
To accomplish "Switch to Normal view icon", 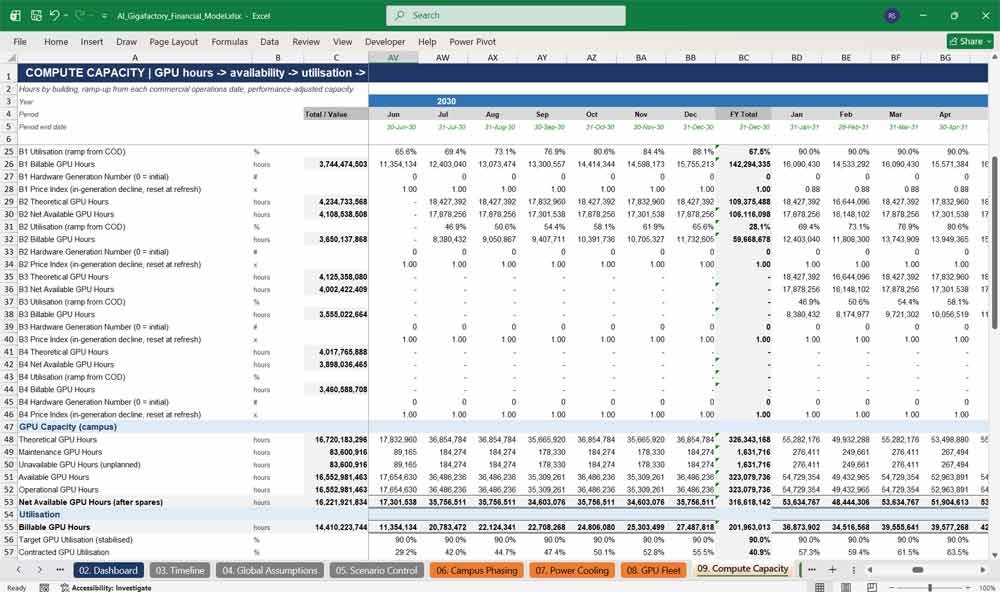I will tap(820, 588).
